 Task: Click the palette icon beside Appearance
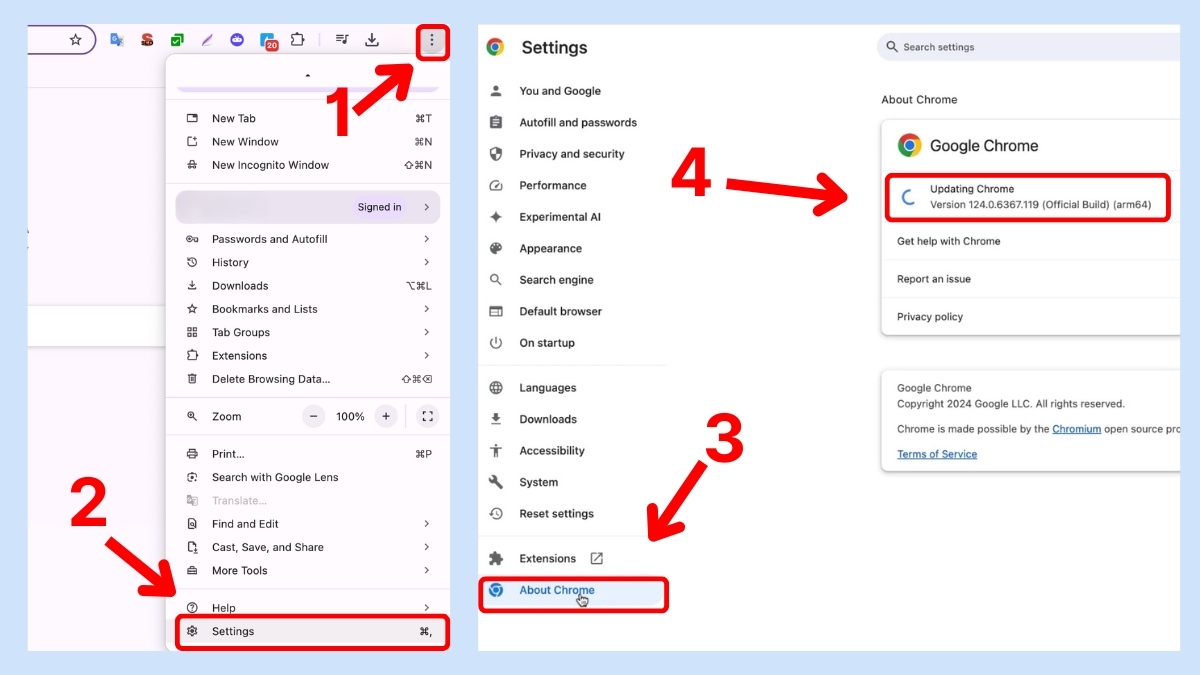click(496, 248)
